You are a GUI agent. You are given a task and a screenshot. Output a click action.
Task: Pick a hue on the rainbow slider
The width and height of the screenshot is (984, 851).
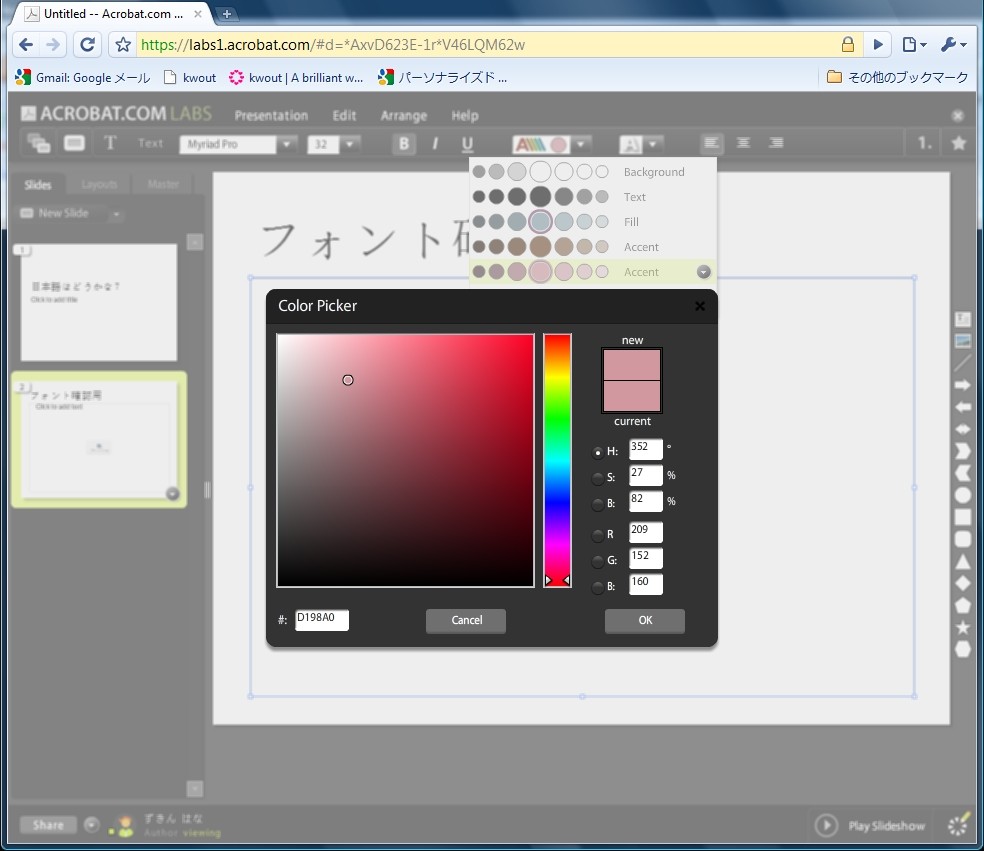557,460
